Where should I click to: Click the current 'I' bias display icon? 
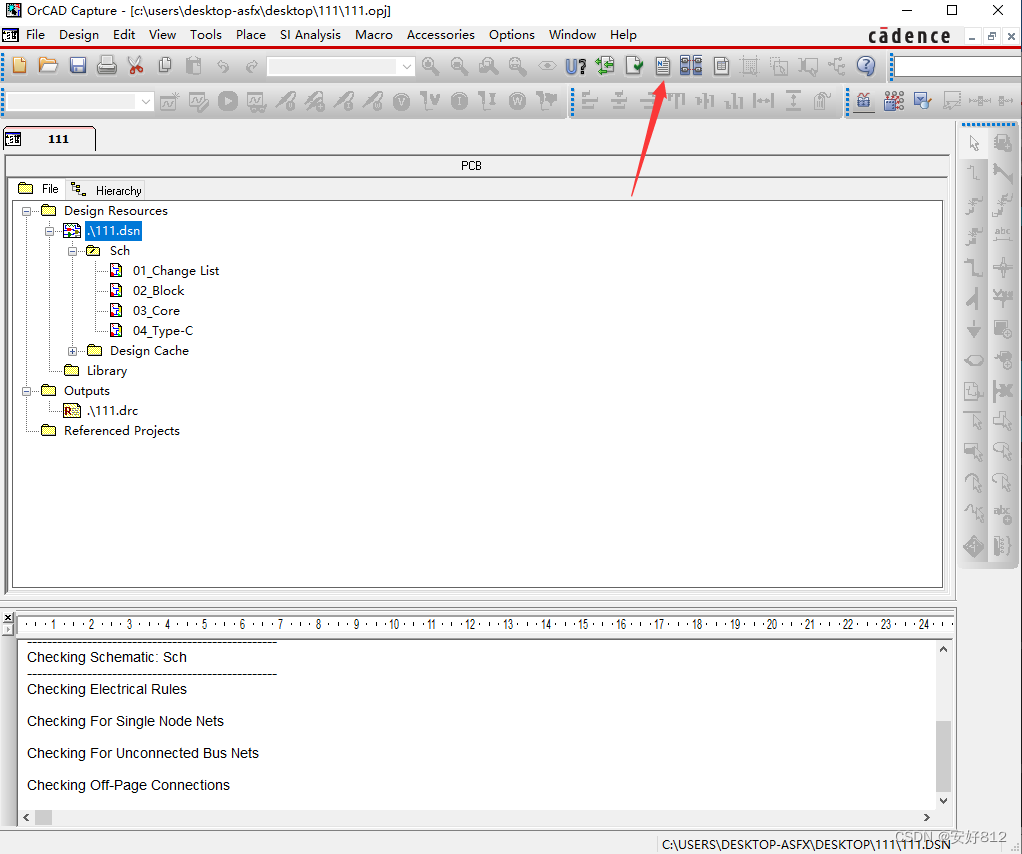[460, 101]
